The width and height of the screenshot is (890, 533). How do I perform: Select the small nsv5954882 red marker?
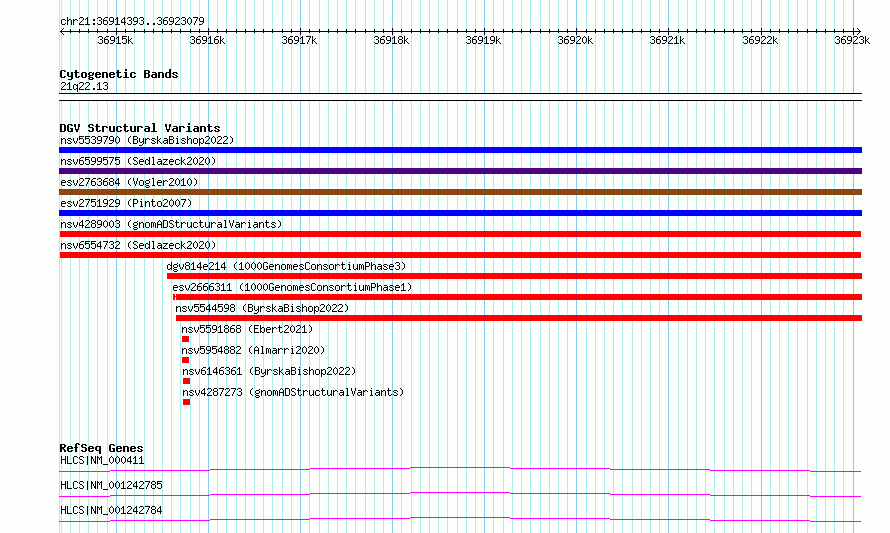[186, 360]
